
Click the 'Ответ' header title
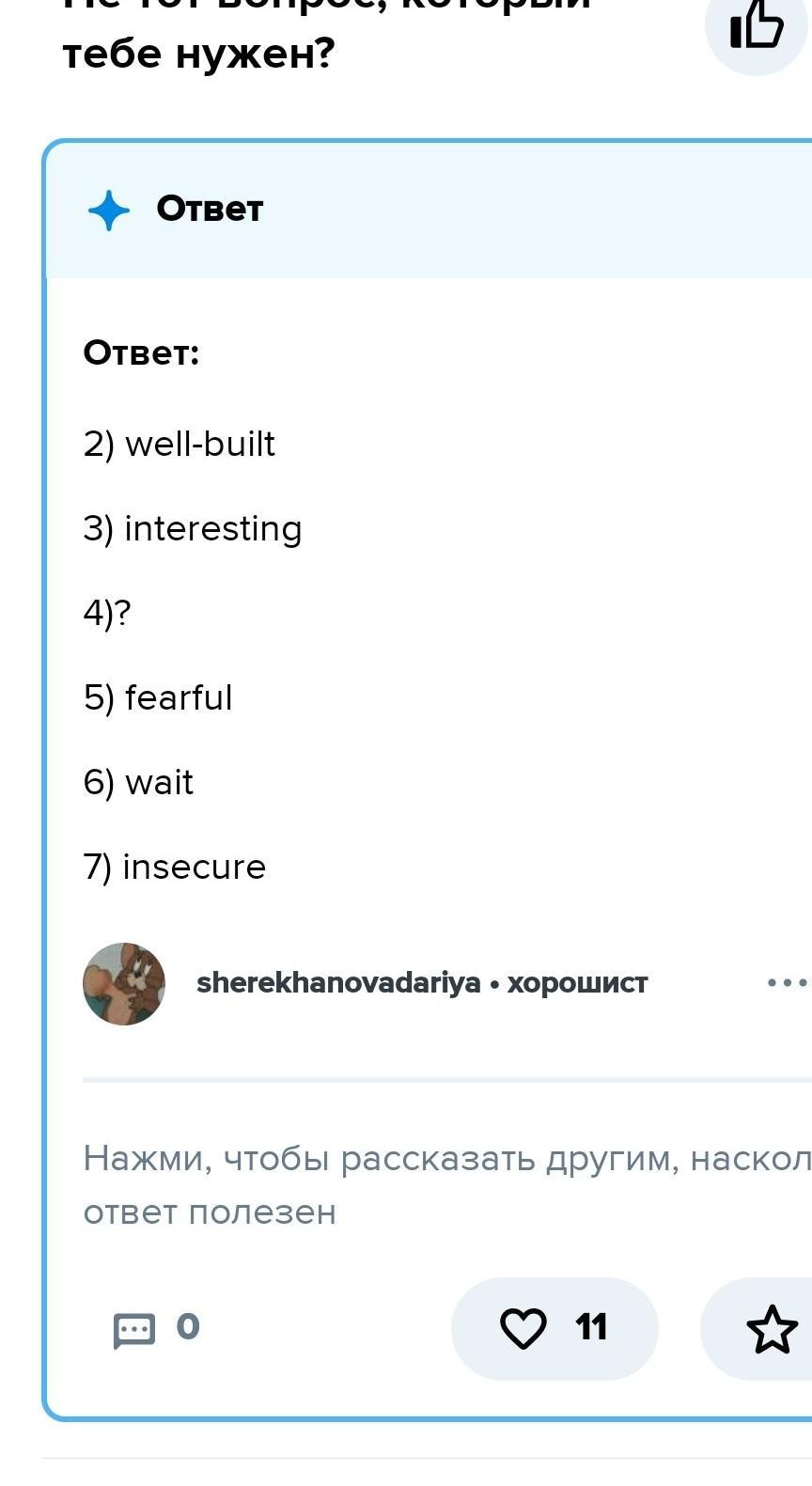click(210, 209)
